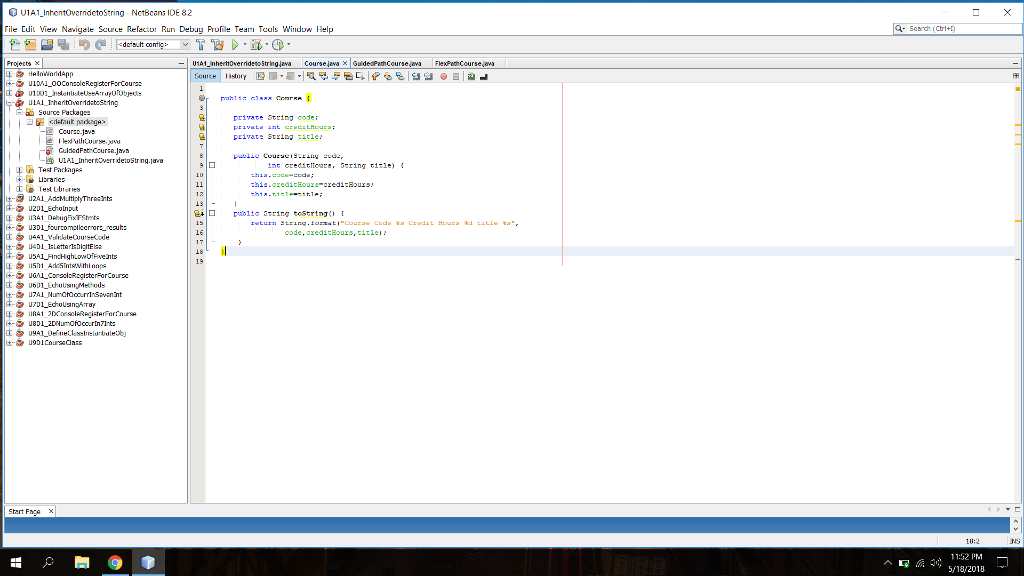1024x576 pixels.
Task: Open the Profile Project icon menu
Action: pos(277,45)
